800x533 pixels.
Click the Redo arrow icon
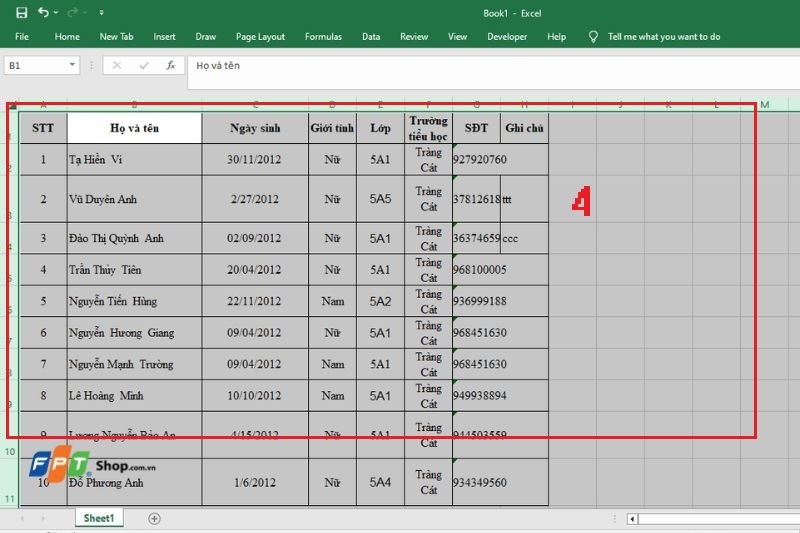click(x=72, y=12)
